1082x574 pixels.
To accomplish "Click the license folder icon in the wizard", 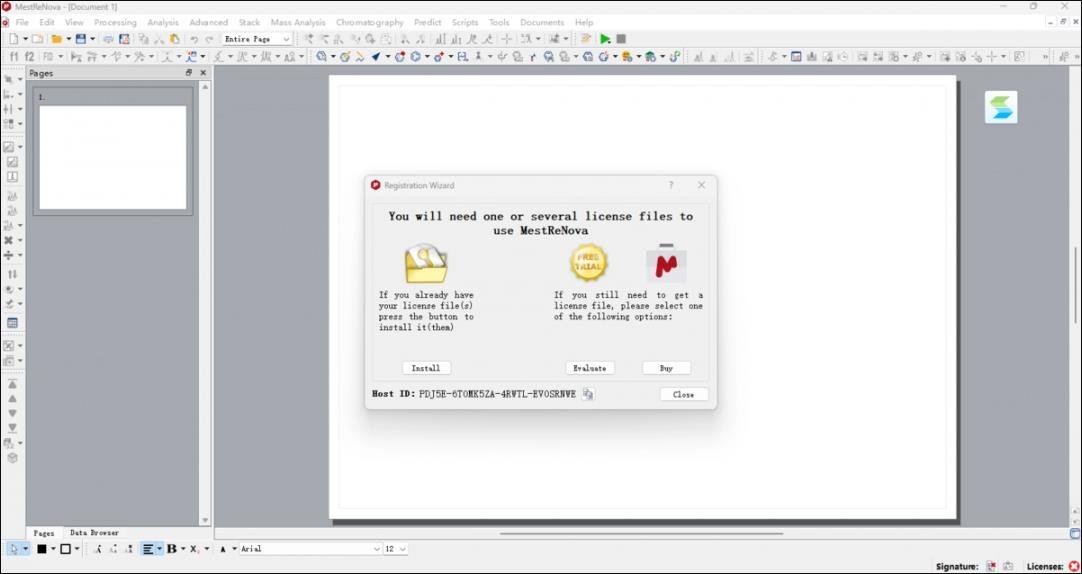I will (426, 264).
